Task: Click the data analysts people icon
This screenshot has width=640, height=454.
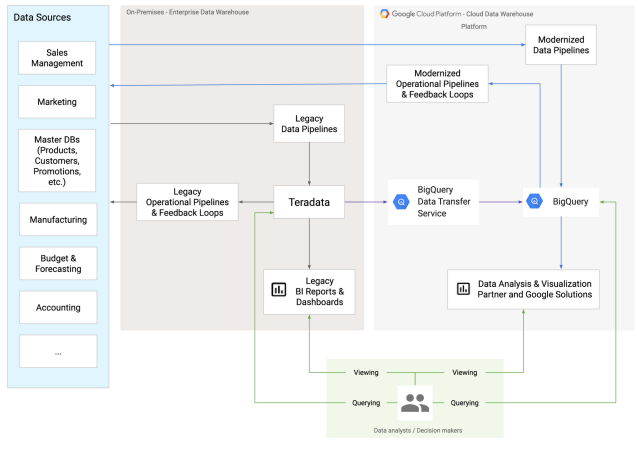Action: [x=415, y=403]
